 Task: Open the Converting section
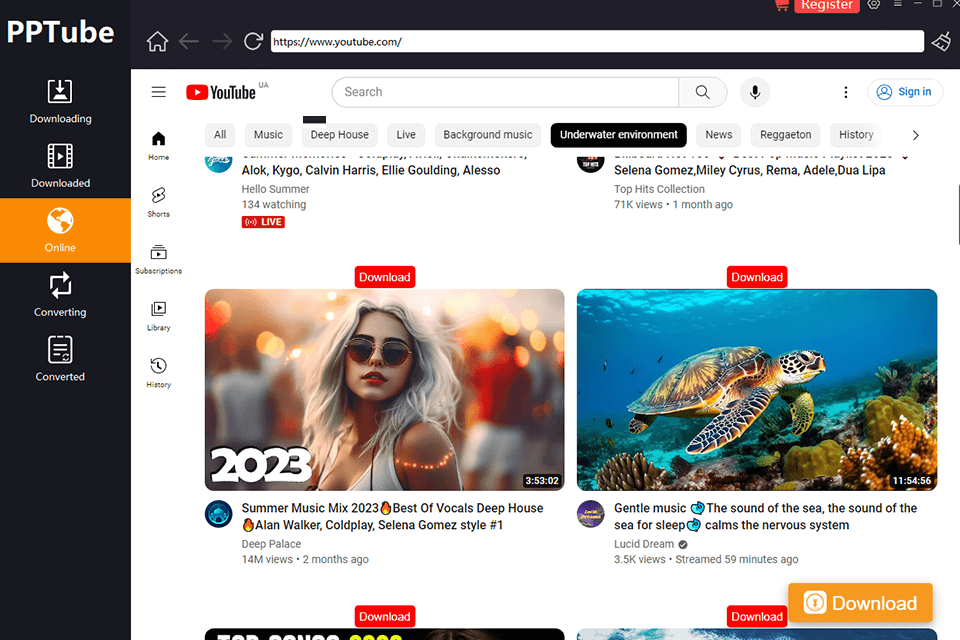60,295
